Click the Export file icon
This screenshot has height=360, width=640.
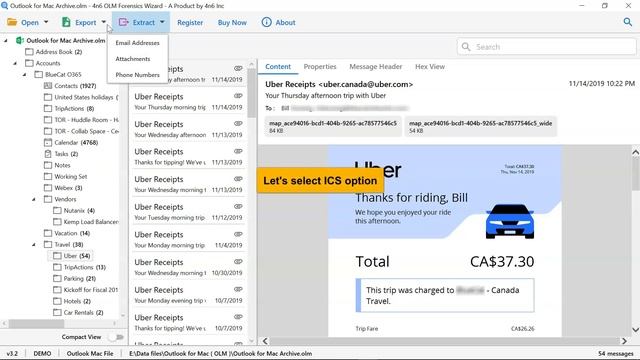pos(66,22)
